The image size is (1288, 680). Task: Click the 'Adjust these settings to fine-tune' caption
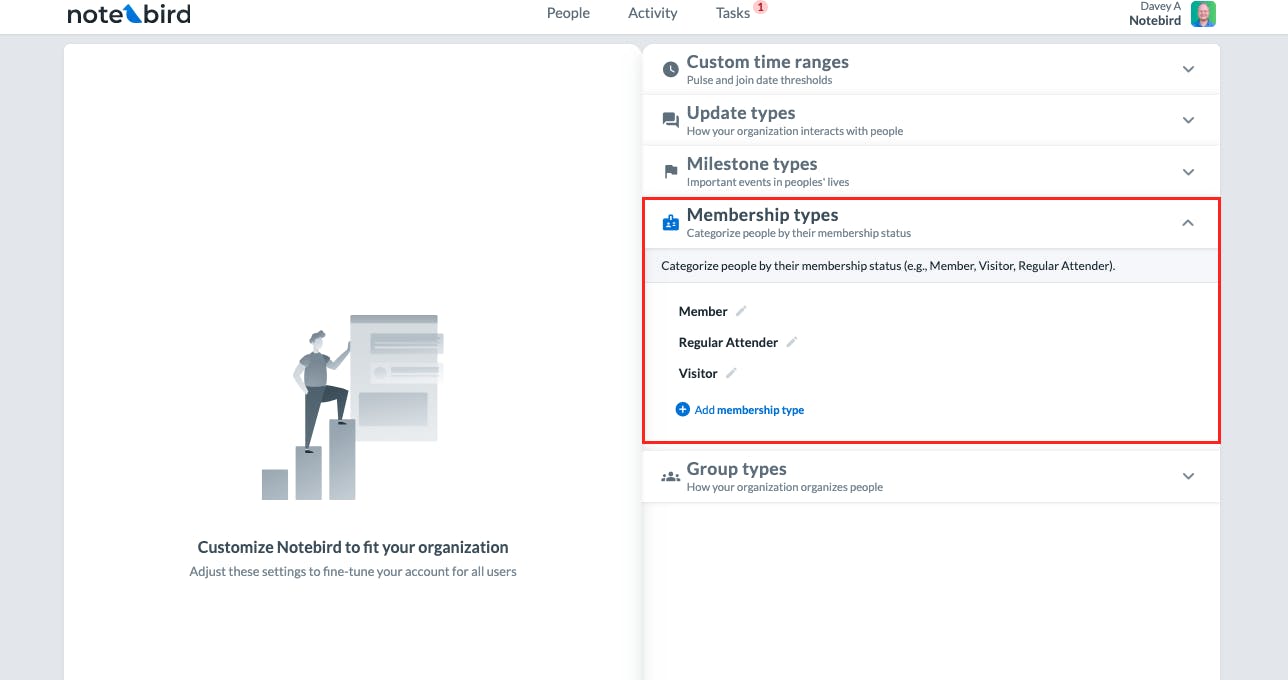353,572
